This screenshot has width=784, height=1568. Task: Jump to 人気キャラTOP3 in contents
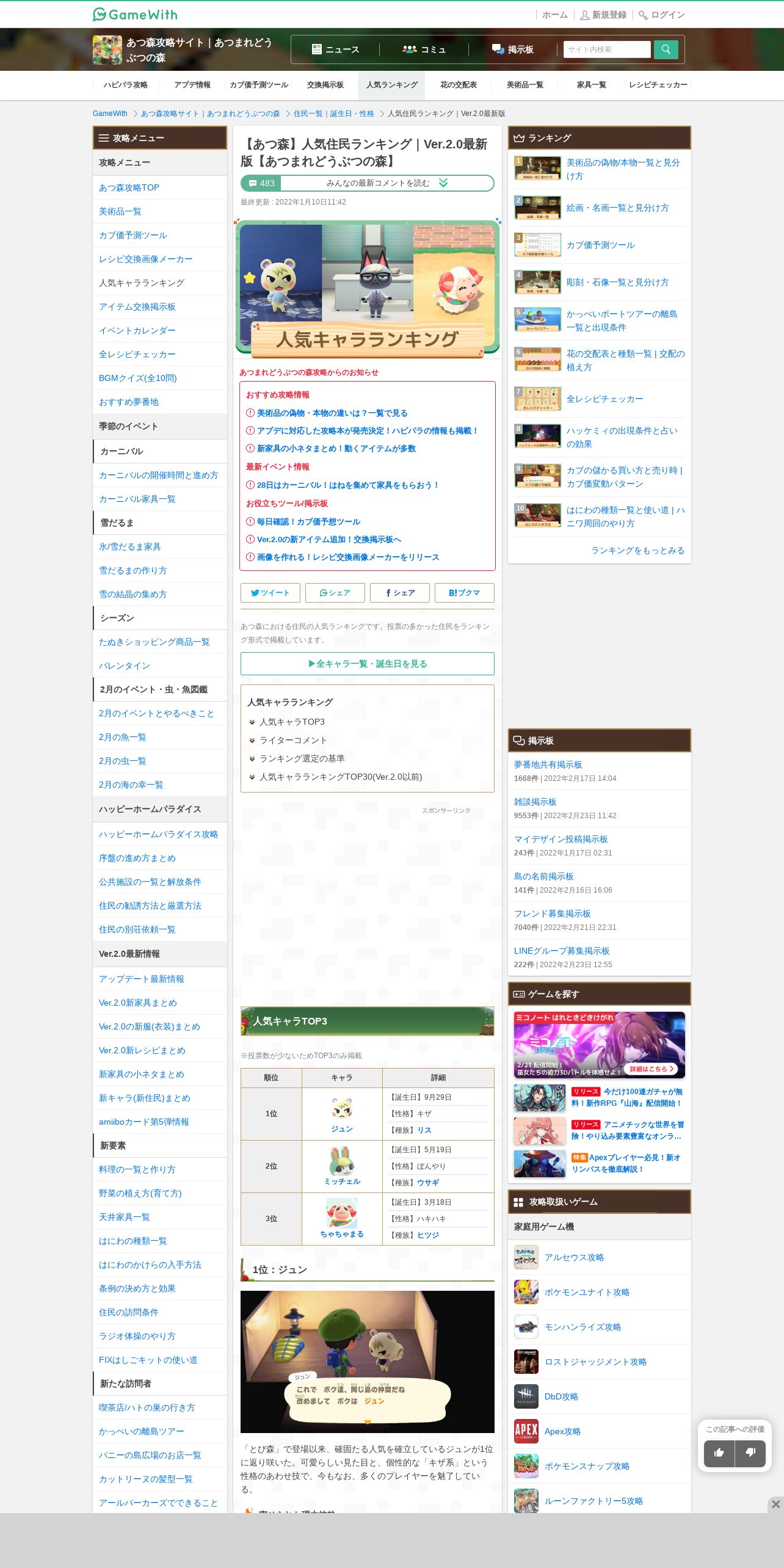point(292,722)
